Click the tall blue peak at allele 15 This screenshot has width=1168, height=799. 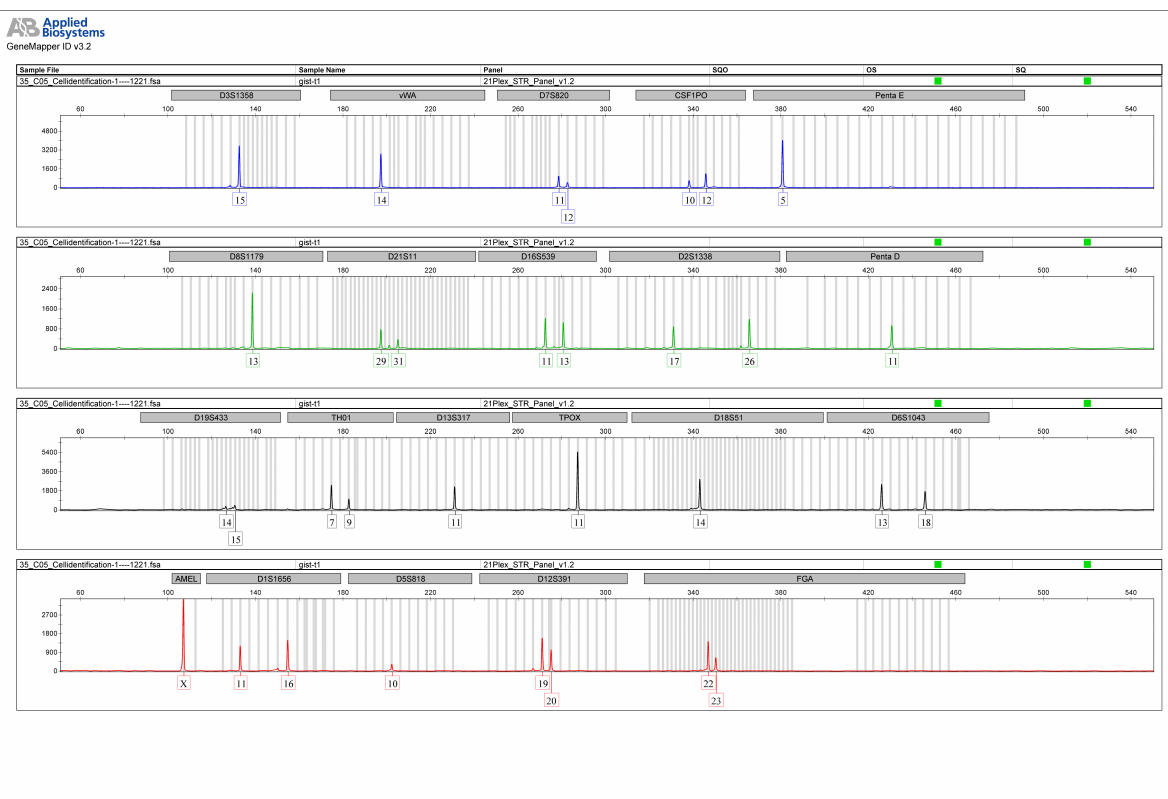[x=239, y=166]
